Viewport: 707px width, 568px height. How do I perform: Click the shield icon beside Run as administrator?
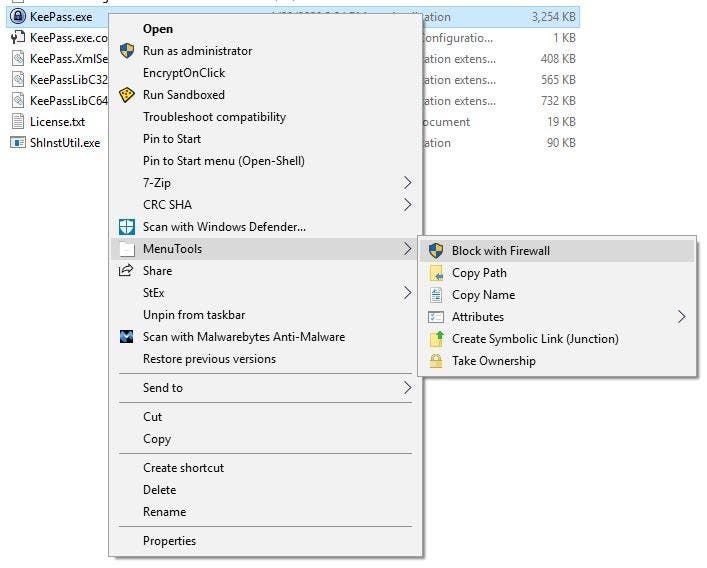coord(127,50)
